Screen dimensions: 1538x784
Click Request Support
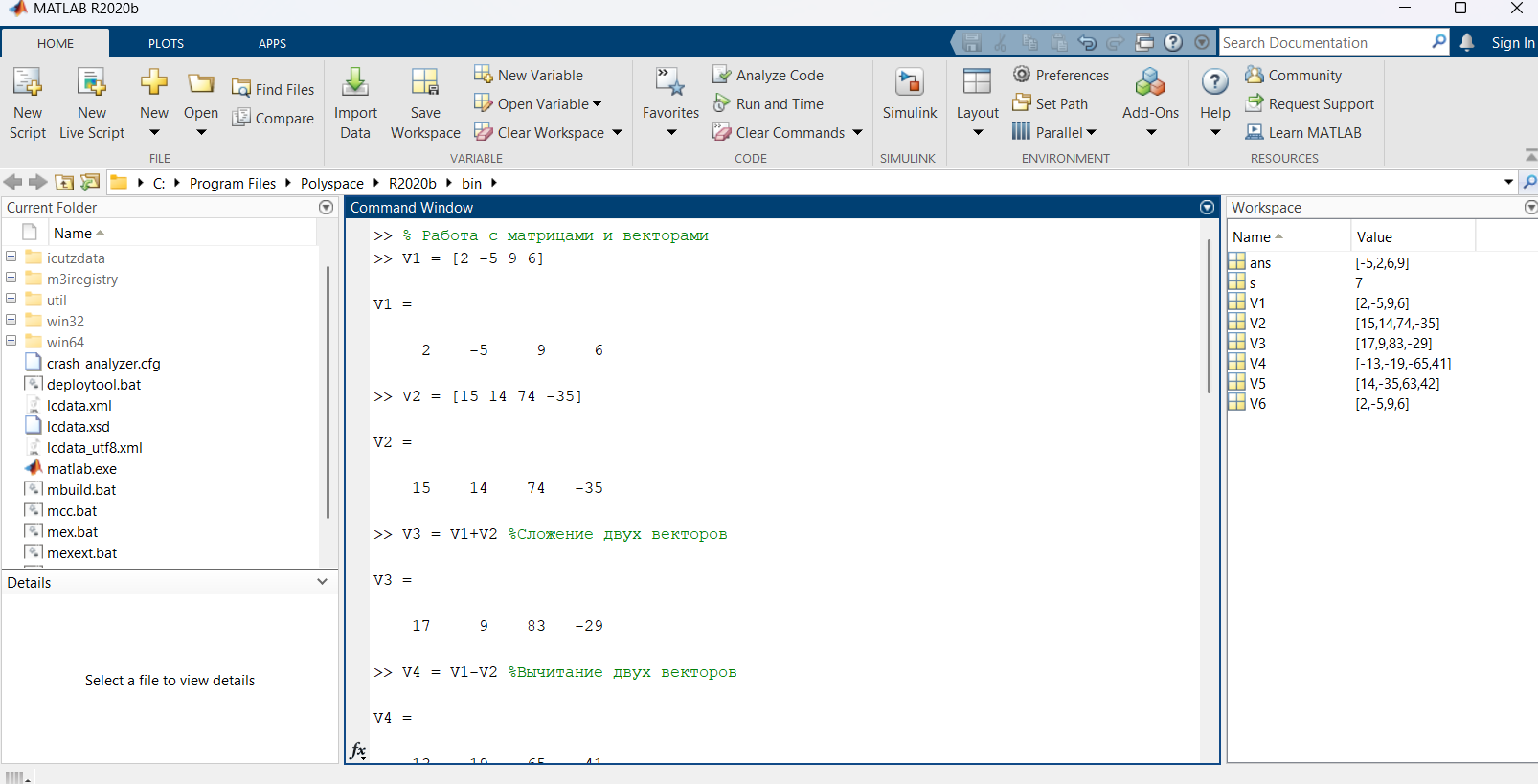point(1309,103)
